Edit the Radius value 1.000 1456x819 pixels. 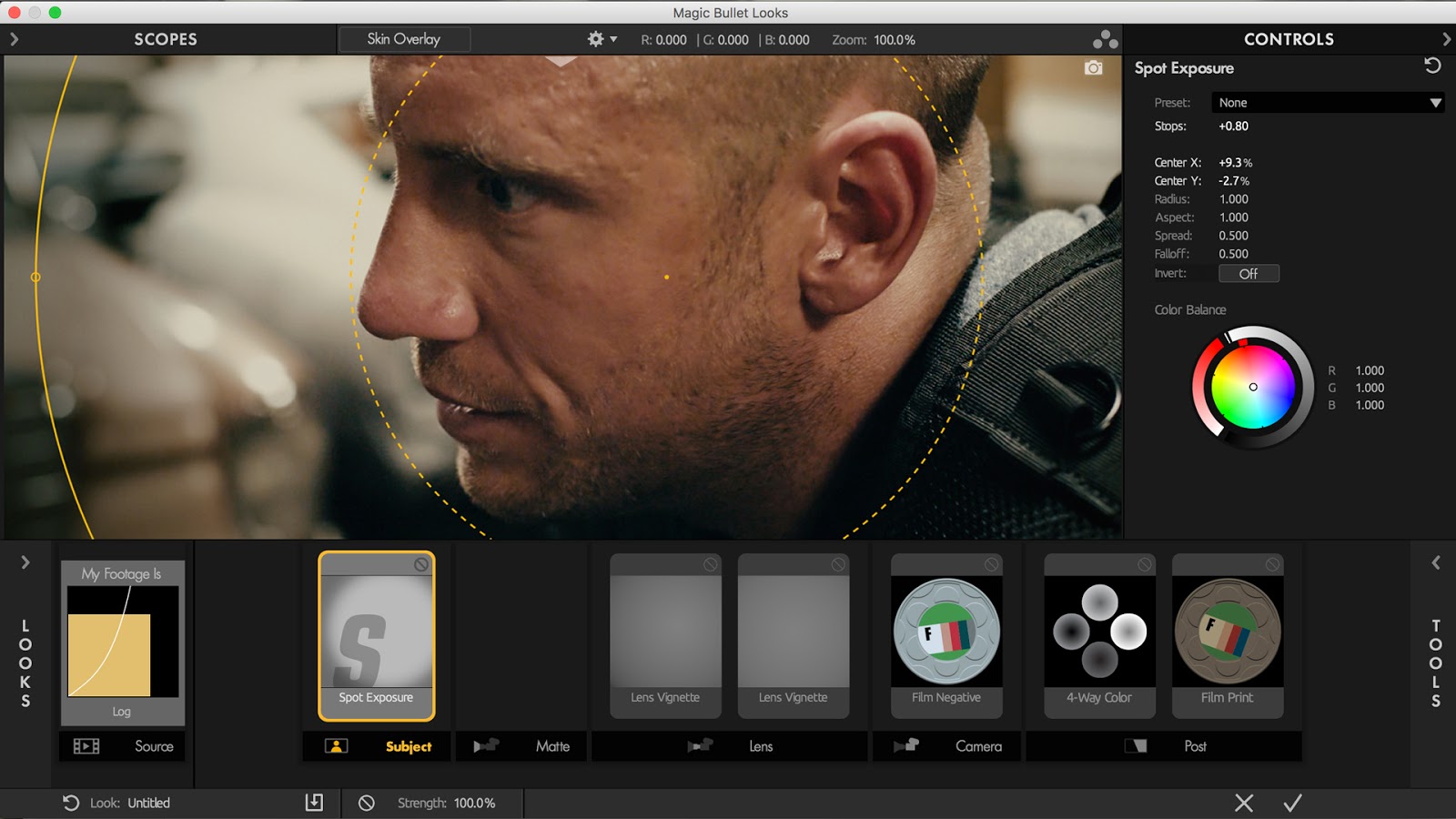(1234, 199)
